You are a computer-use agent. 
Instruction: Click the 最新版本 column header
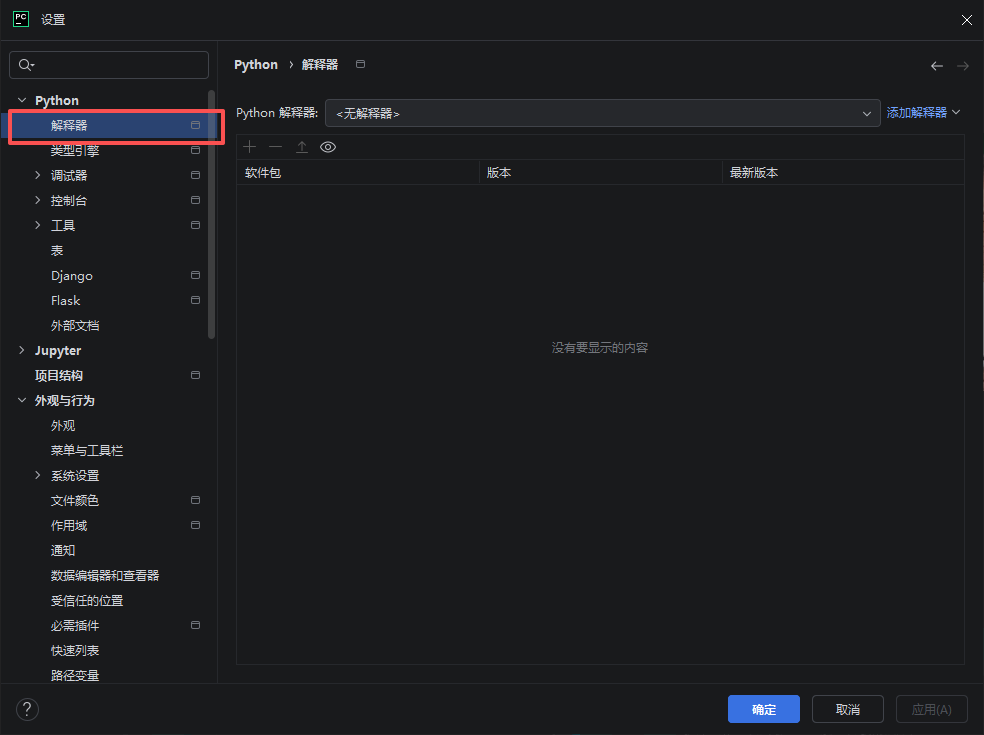point(843,173)
